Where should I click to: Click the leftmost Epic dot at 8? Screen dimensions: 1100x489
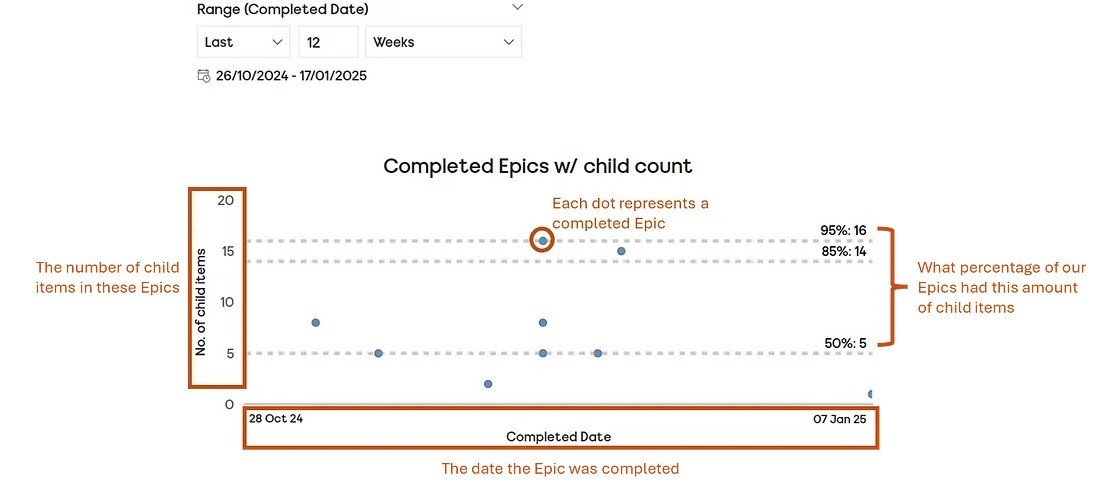(316, 323)
